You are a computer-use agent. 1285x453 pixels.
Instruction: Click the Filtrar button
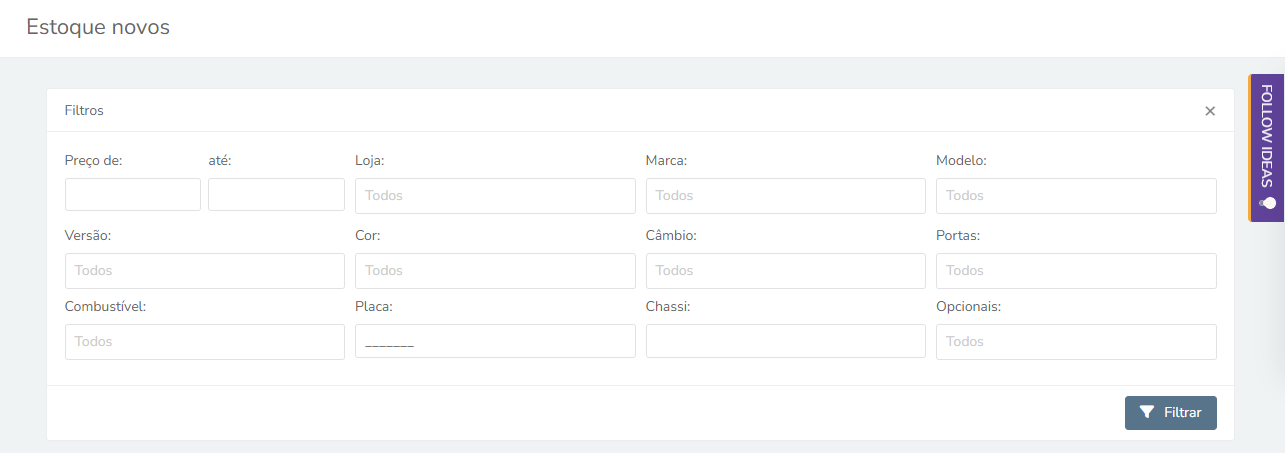coord(1171,413)
